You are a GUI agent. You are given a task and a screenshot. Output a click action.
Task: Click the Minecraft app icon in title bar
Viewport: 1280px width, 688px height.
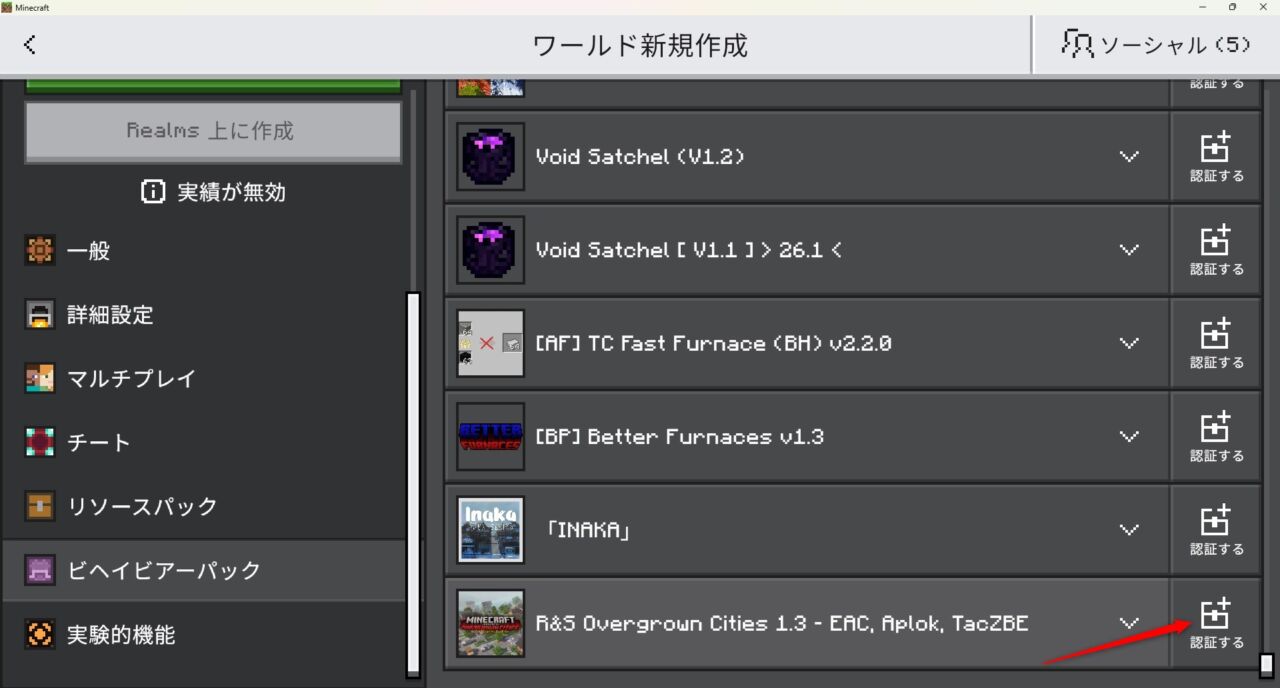tap(7, 7)
